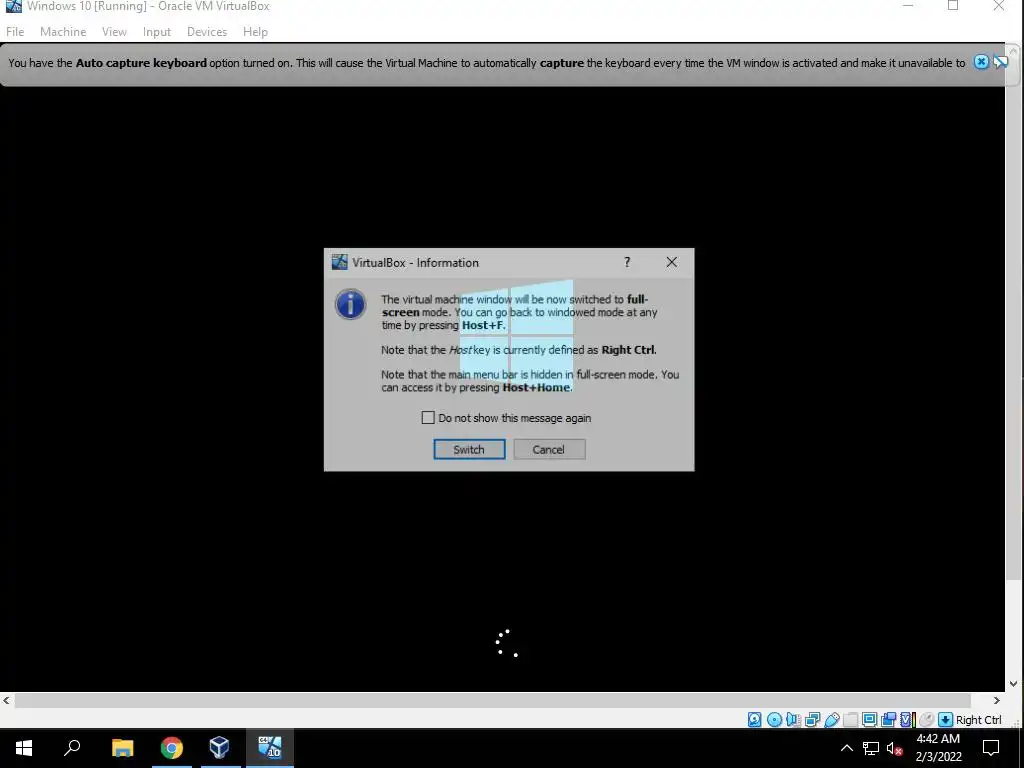
Task: Open VirtualBox Manager from the taskbar
Action: (219, 748)
